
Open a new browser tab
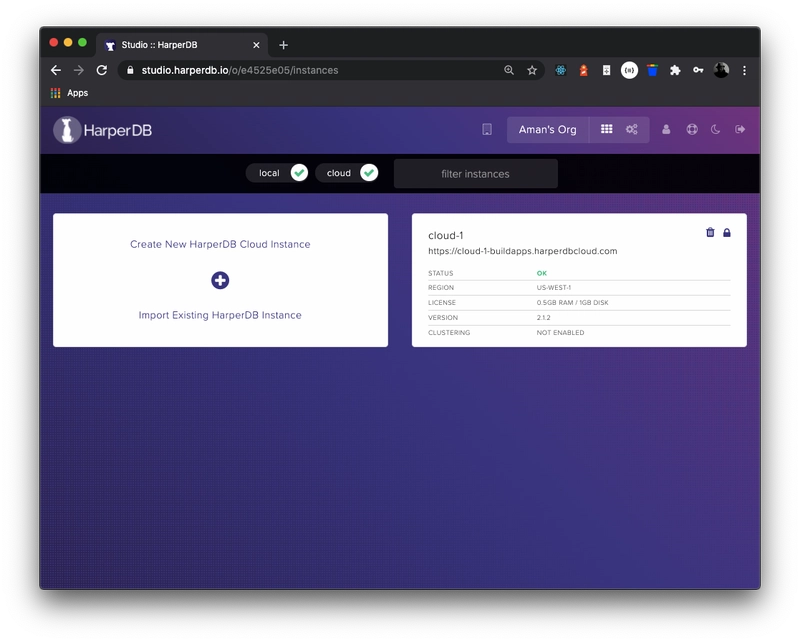[x=283, y=45]
